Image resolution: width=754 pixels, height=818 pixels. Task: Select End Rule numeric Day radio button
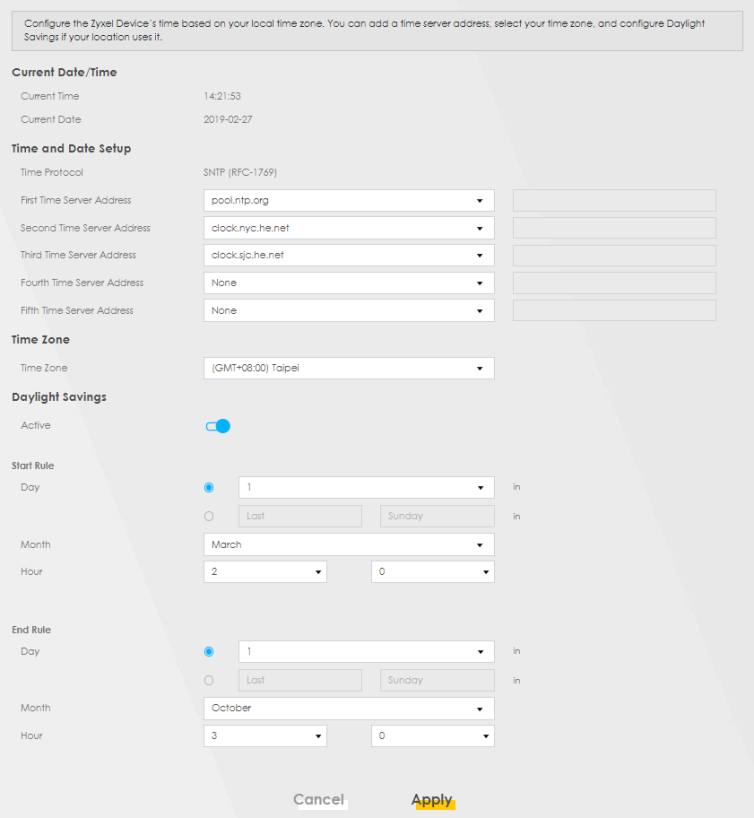pyautogui.click(x=209, y=652)
